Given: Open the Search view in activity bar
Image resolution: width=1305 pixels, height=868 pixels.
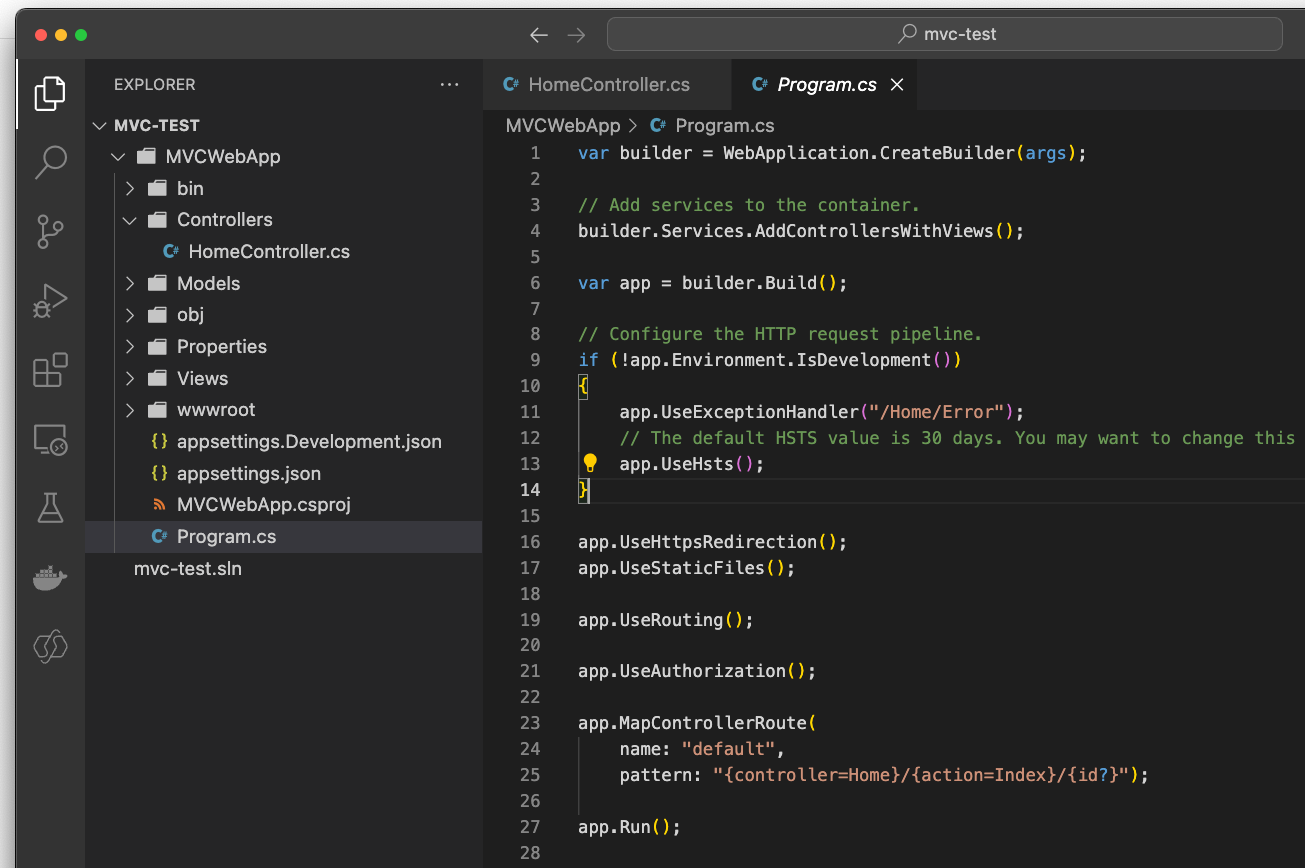Looking at the screenshot, I should point(50,161).
